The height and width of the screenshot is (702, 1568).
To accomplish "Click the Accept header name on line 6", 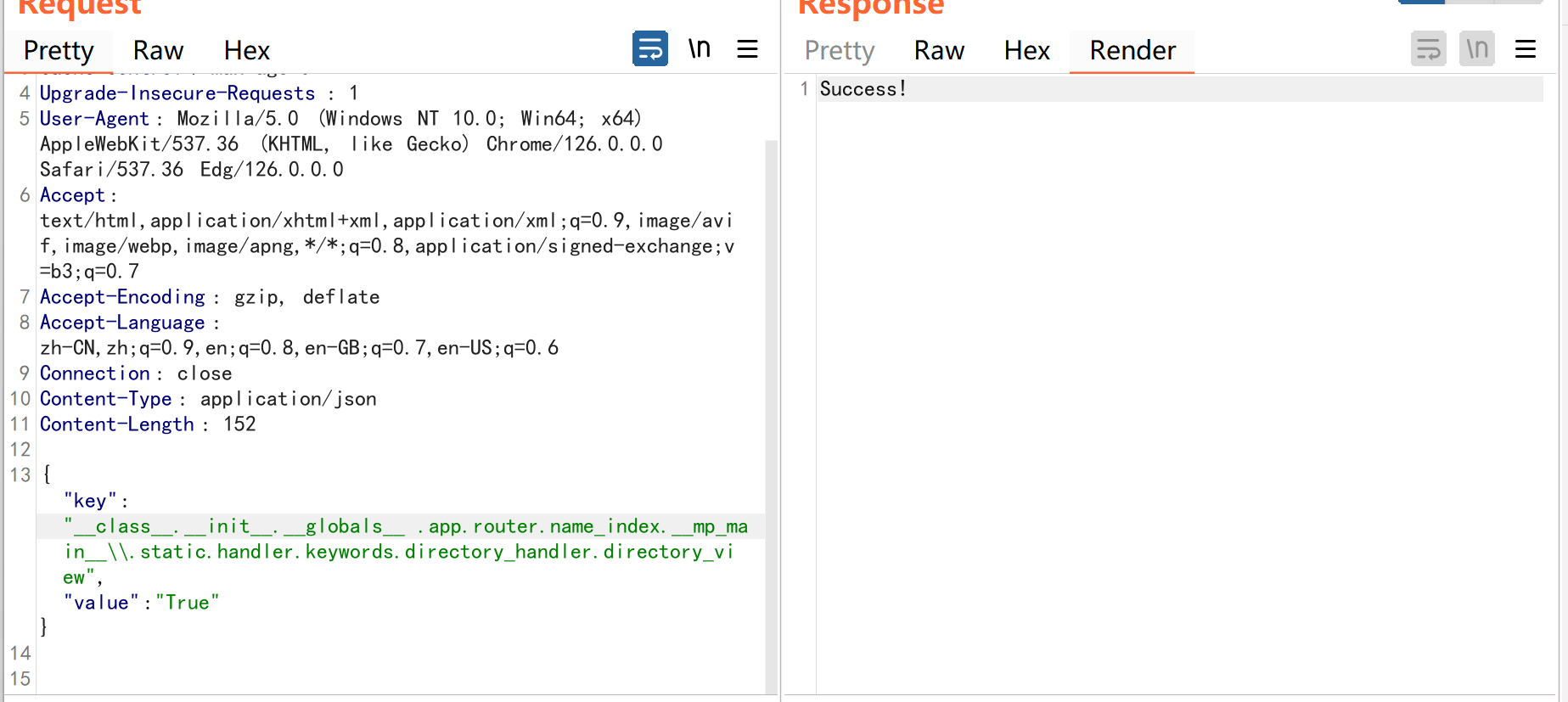I will (x=72, y=195).
